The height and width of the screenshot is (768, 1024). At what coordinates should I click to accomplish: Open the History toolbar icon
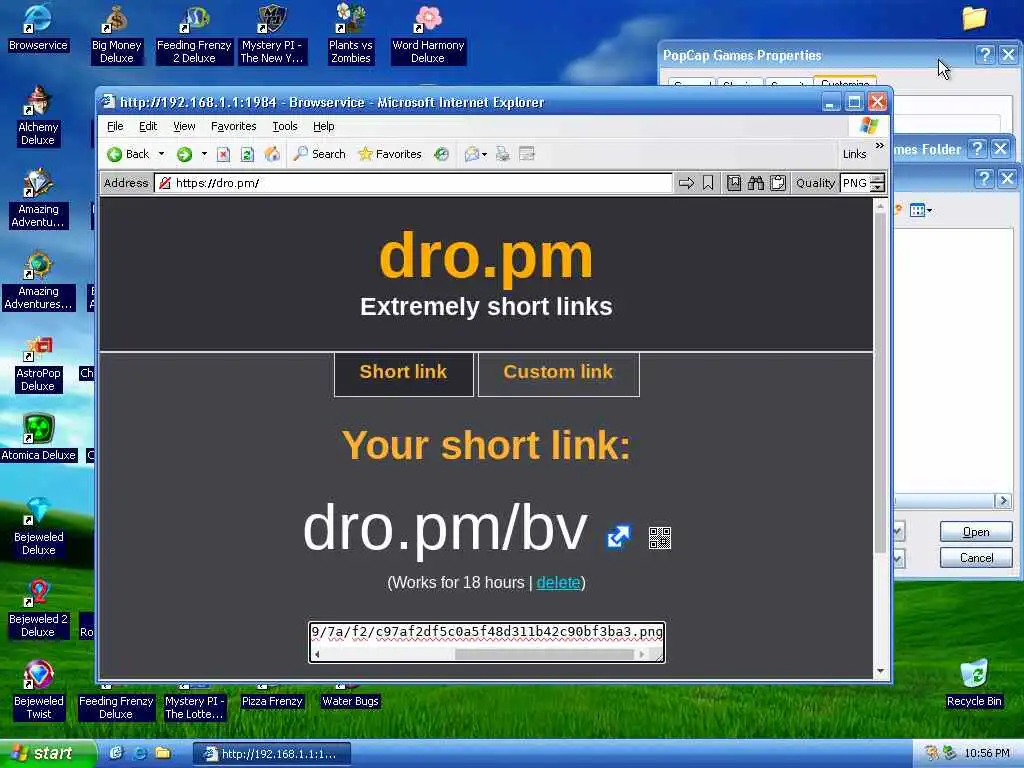coord(441,154)
